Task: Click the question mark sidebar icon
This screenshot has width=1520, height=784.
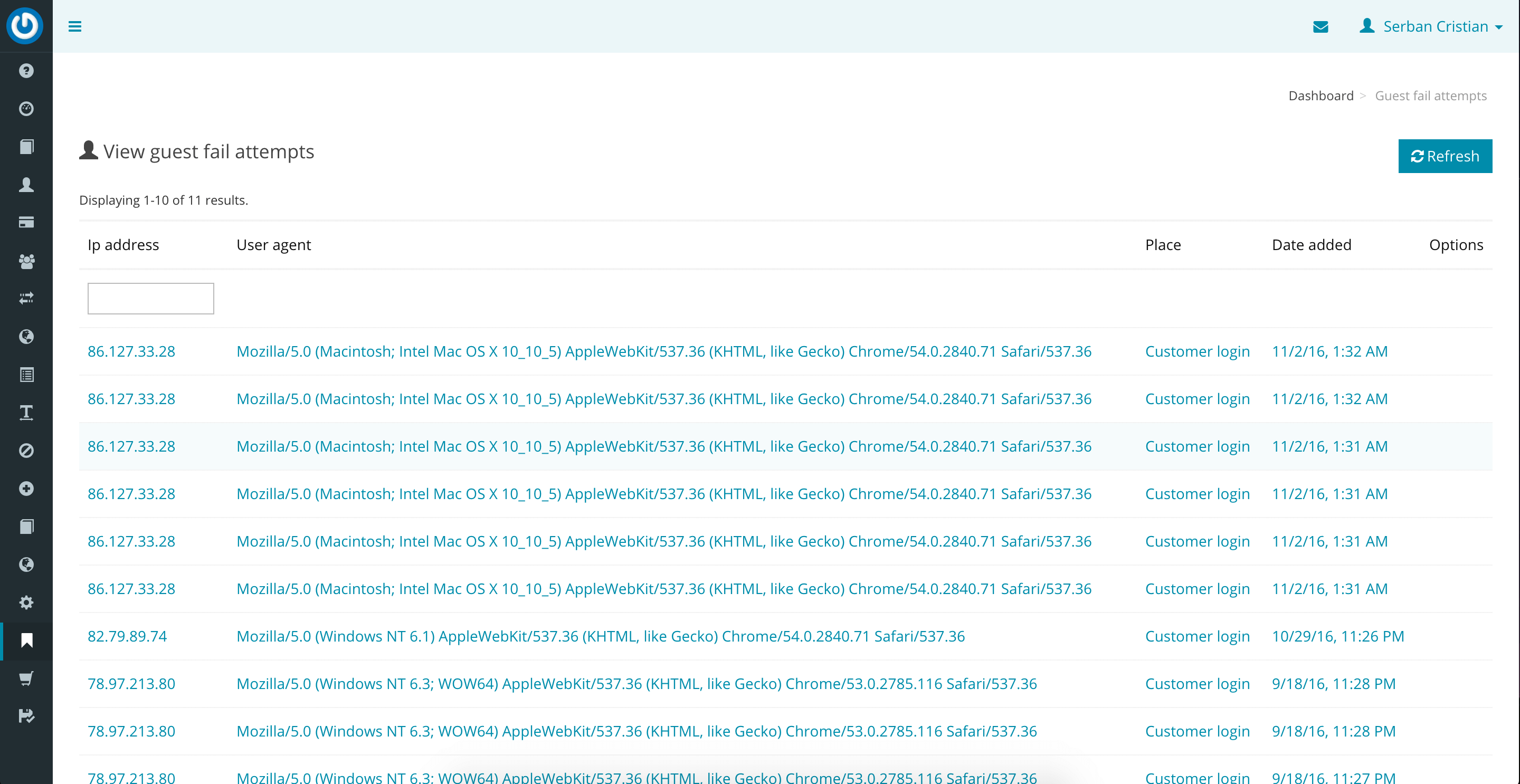Action: pyautogui.click(x=26, y=71)
